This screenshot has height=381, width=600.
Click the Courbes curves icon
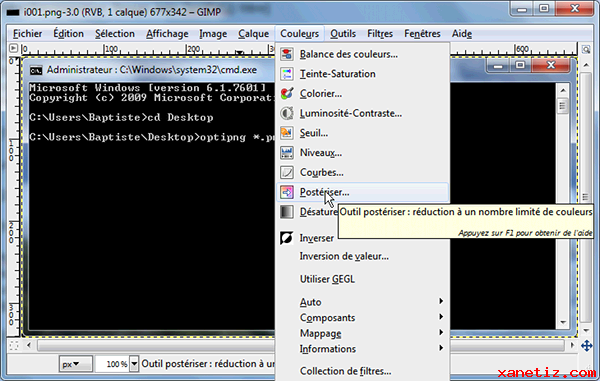click(x=287, y=172)
